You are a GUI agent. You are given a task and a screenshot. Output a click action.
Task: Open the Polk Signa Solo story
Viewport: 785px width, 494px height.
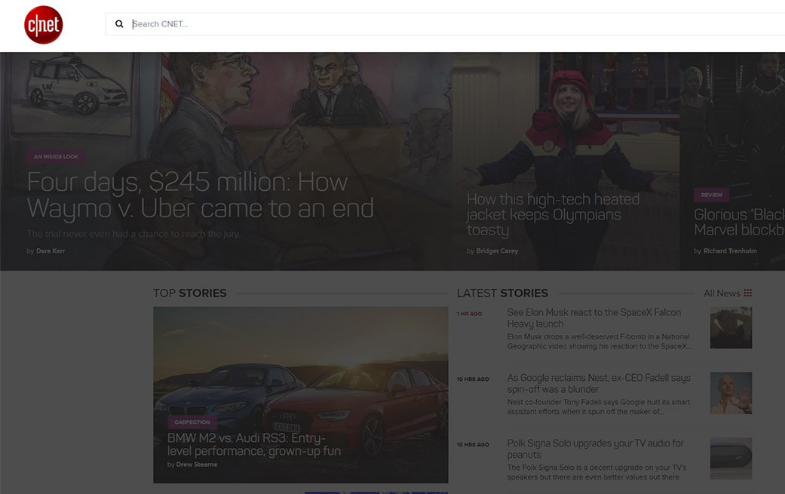(x=595, y=449)
